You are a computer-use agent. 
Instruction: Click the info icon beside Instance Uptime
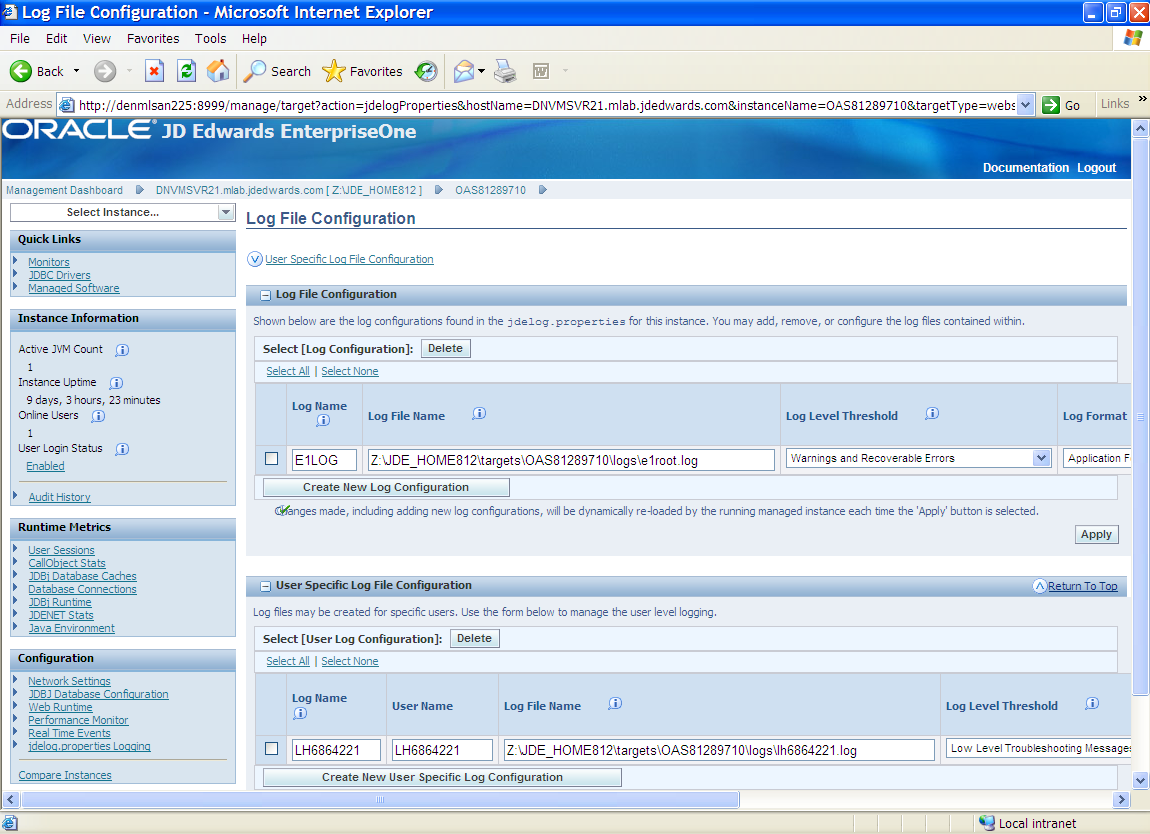(116, 383)
